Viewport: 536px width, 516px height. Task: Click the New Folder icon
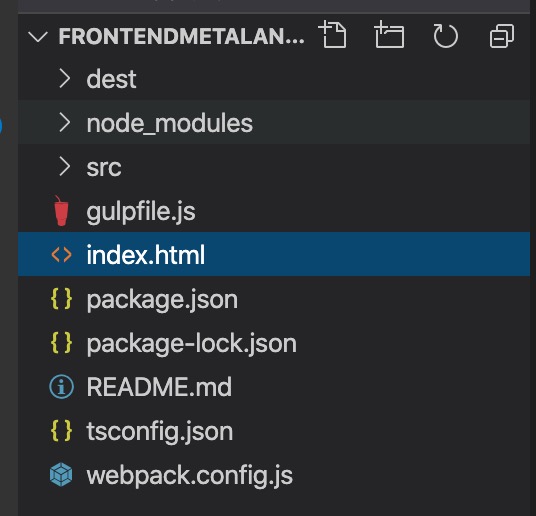click(389, 35)
